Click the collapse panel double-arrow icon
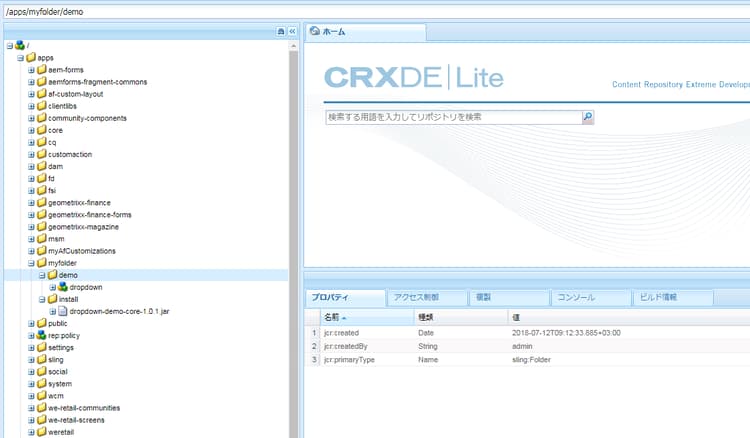Screen dimensions: 750x438 [292, 32]
